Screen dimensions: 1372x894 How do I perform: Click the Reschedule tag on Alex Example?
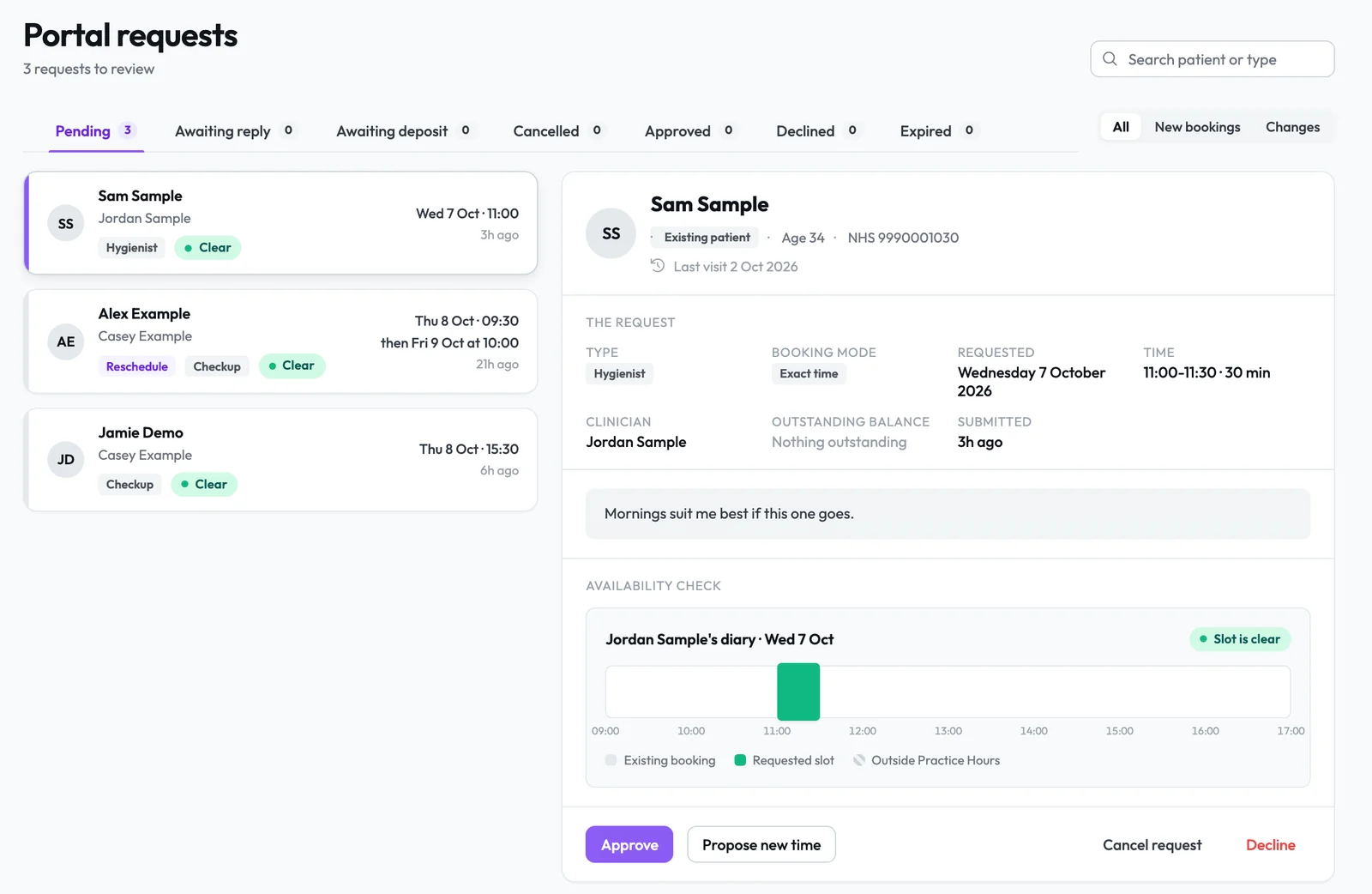click(x=137, y=366)
